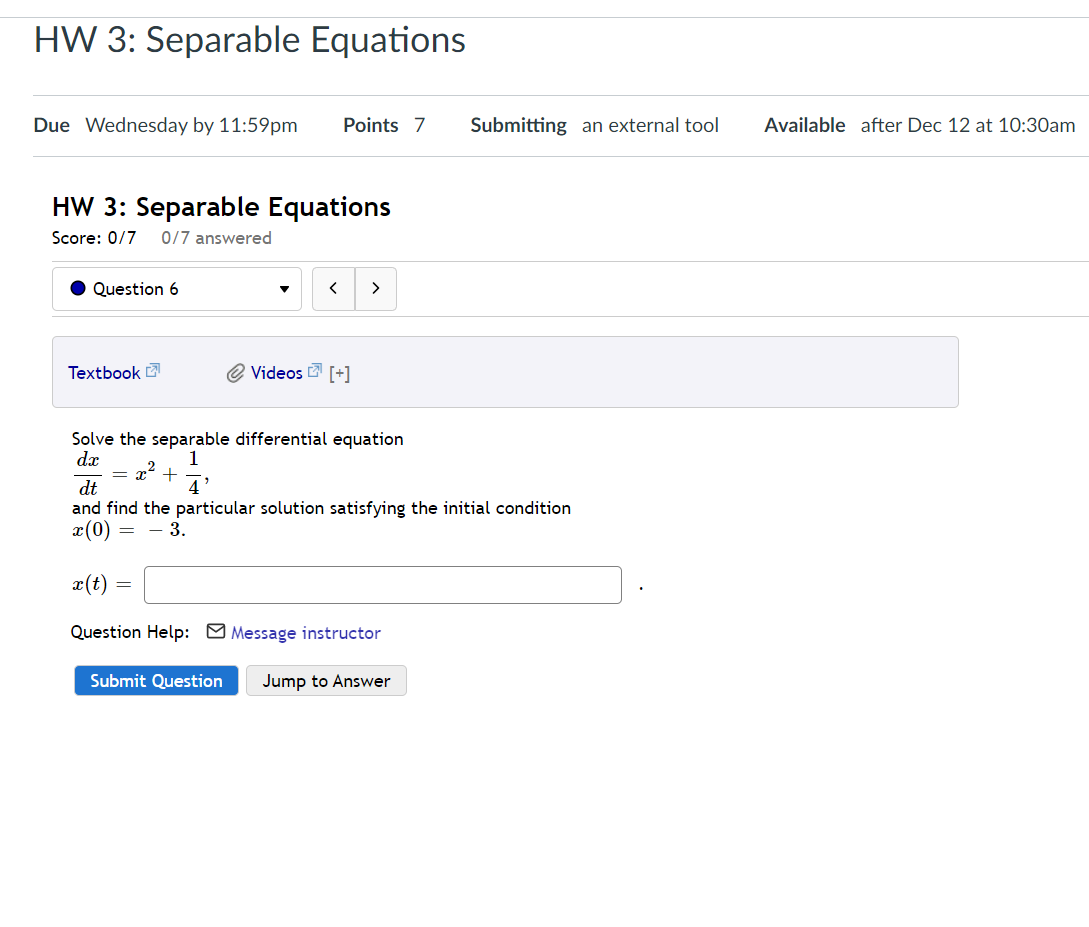This screenshot has width=1089, height=927.
Task: Open the Textbook link
Action: coord(104,373)
